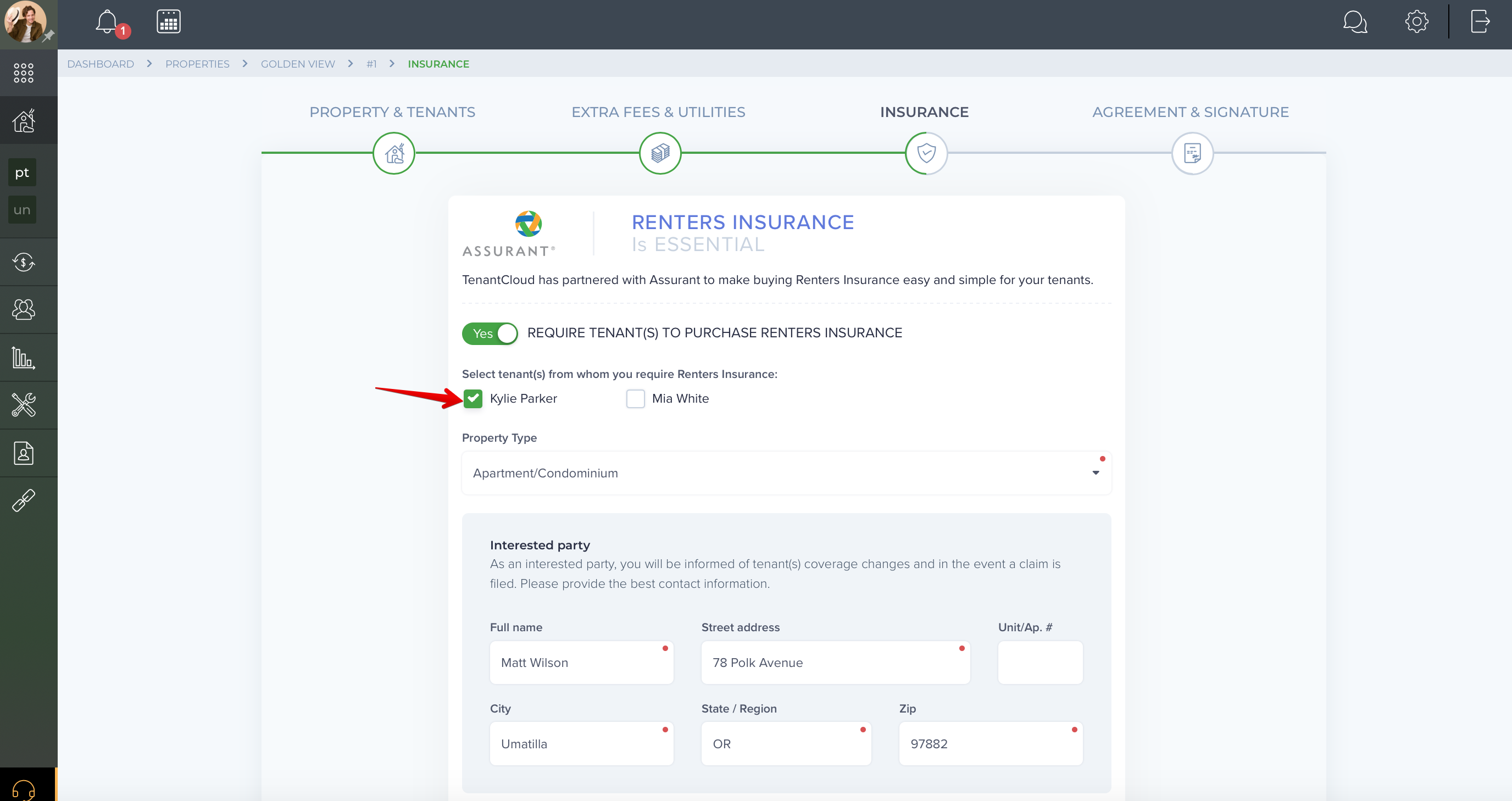Open the properties house icon in the sidebar
Image resolution: width=1512 pixels, height=801 pixels.
point(24,121)
